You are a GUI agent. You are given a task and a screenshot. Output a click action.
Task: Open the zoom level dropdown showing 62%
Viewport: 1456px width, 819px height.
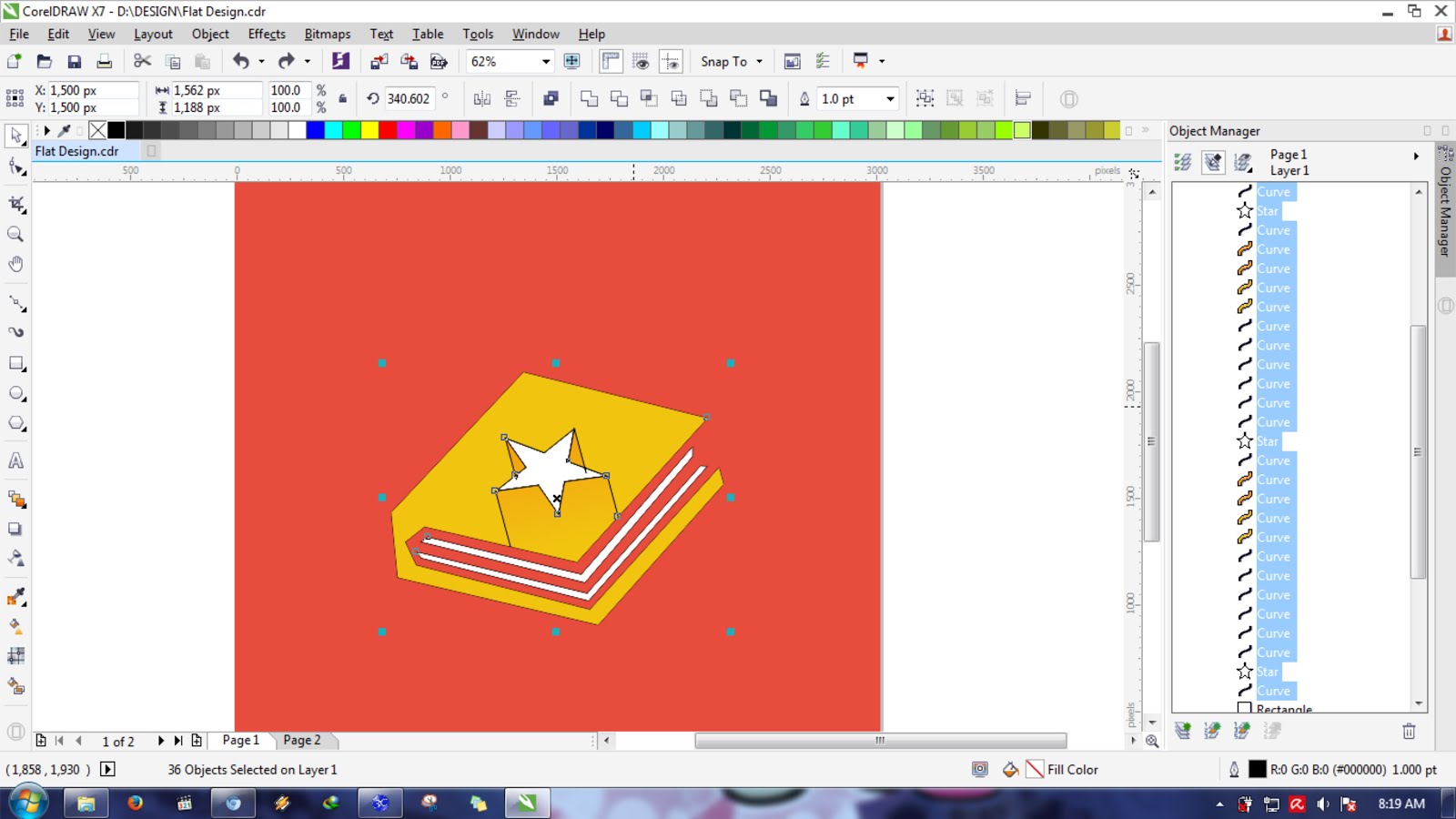click(x=546, y=61)
